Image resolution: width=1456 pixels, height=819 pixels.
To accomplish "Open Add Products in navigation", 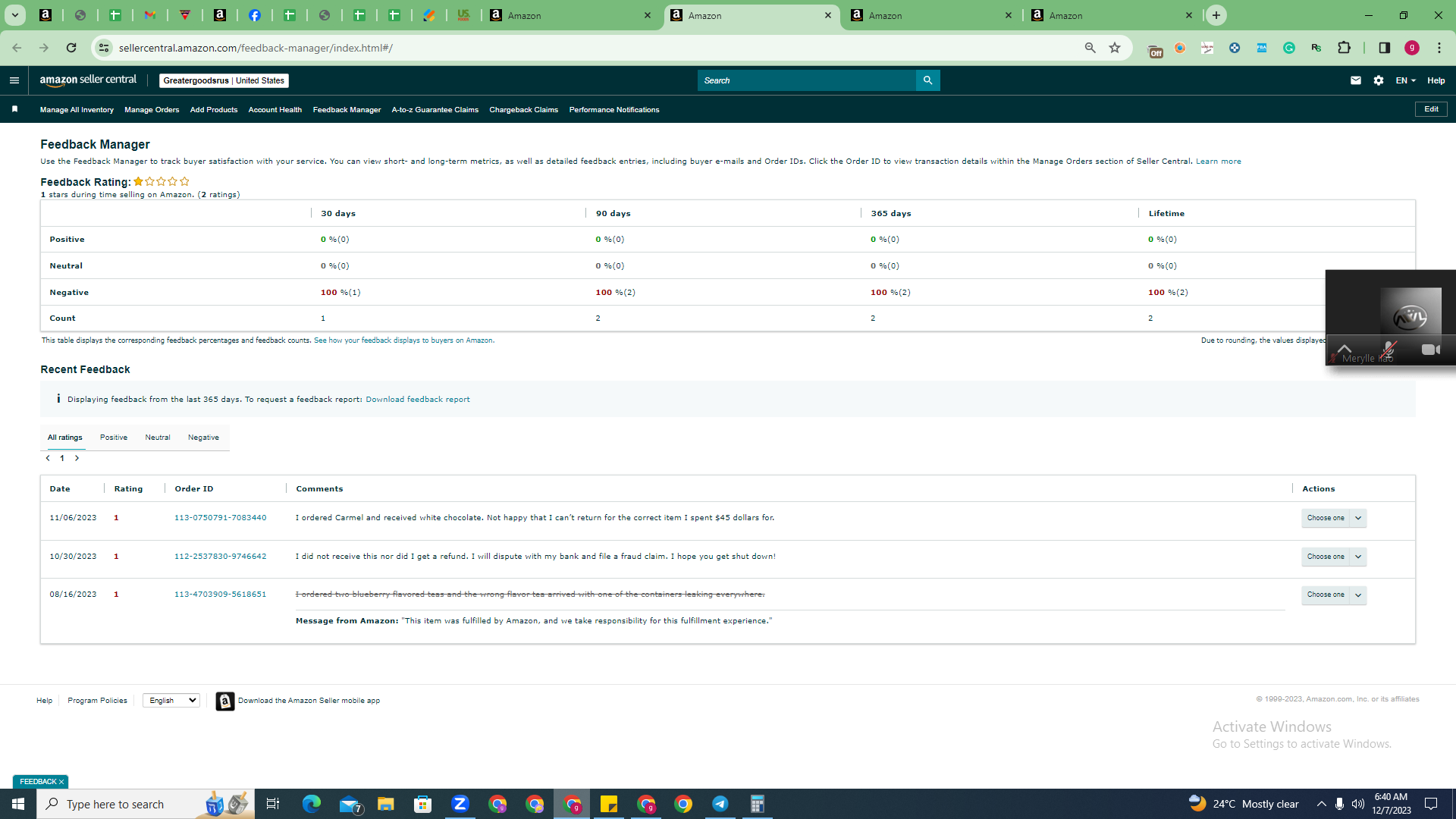I will click(x=214, y=110).
